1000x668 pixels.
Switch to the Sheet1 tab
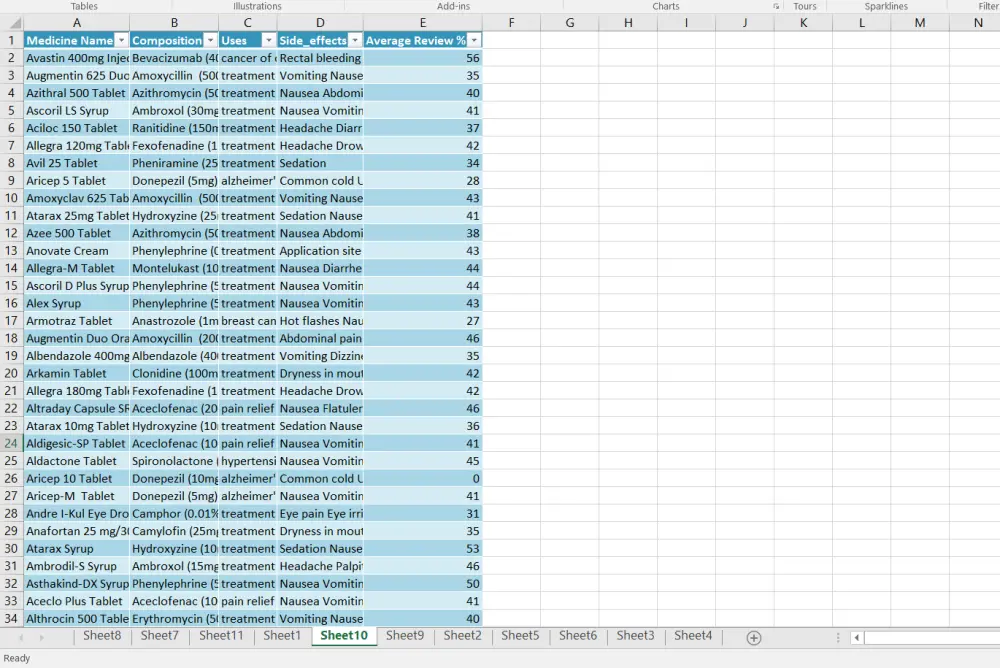[x=281, y=635]
